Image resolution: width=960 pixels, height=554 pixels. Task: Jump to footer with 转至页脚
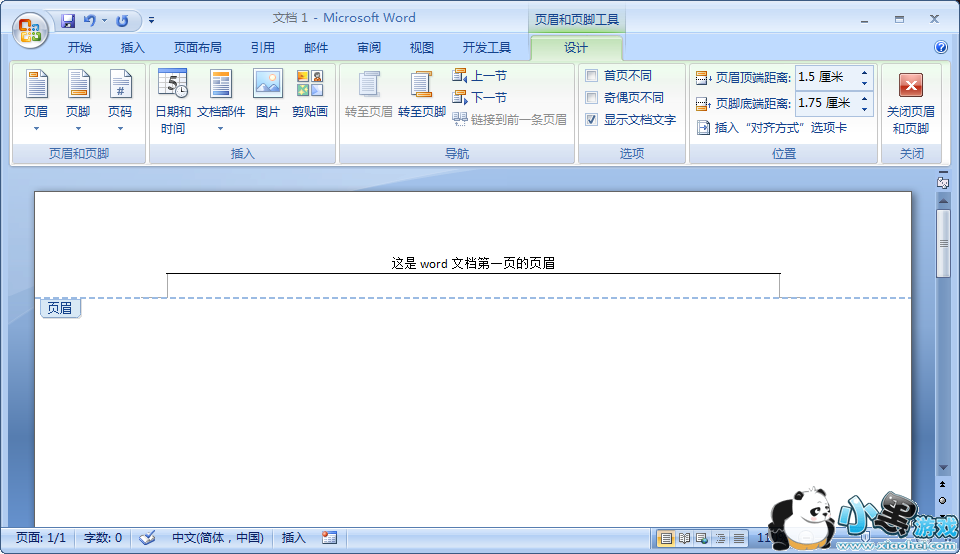[421, 94]
